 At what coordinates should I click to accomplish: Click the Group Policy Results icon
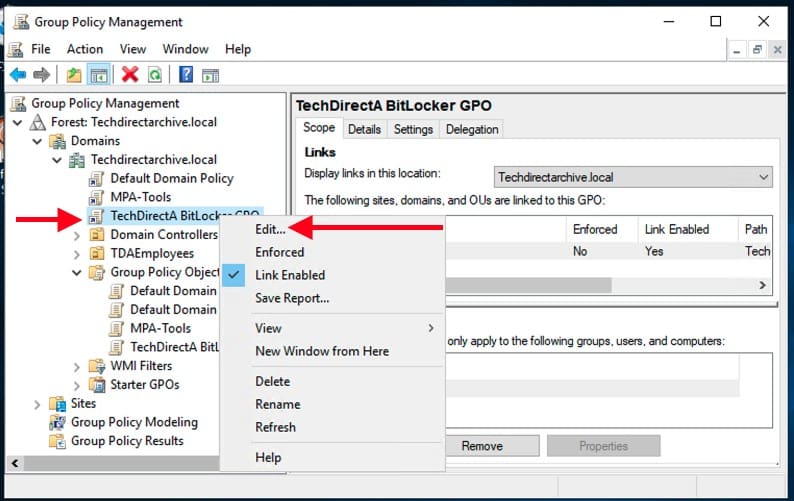click(x=58, y=441)
